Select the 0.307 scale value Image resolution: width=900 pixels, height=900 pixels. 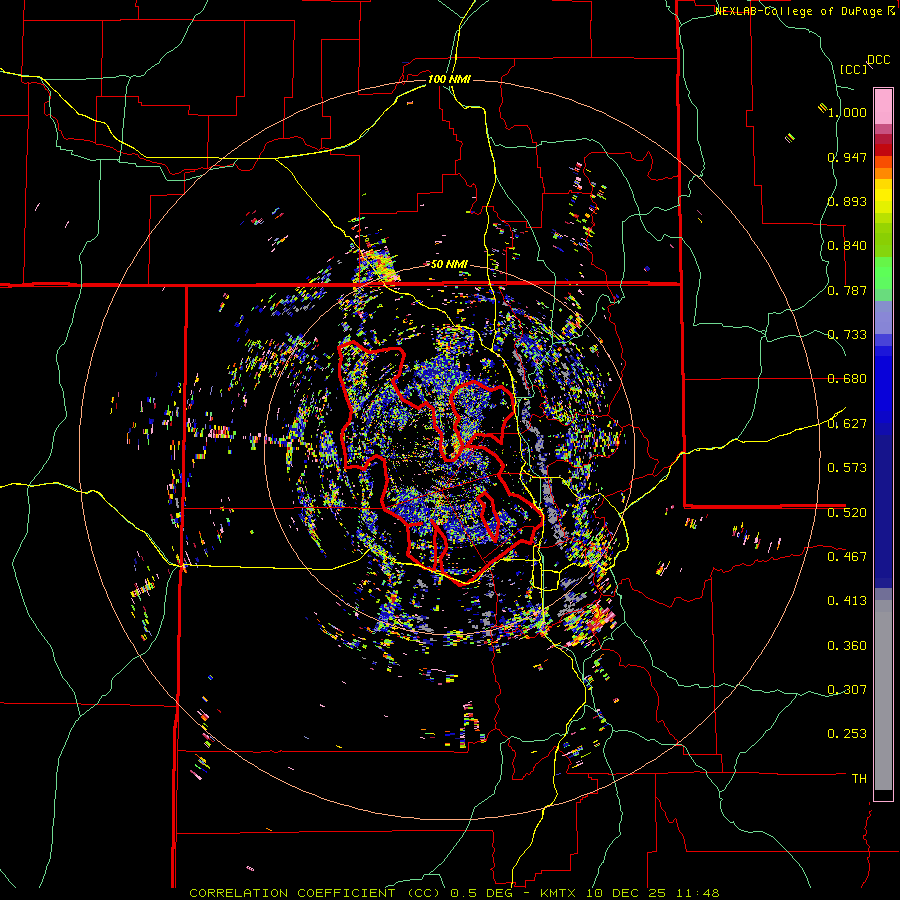click(847, 689)
